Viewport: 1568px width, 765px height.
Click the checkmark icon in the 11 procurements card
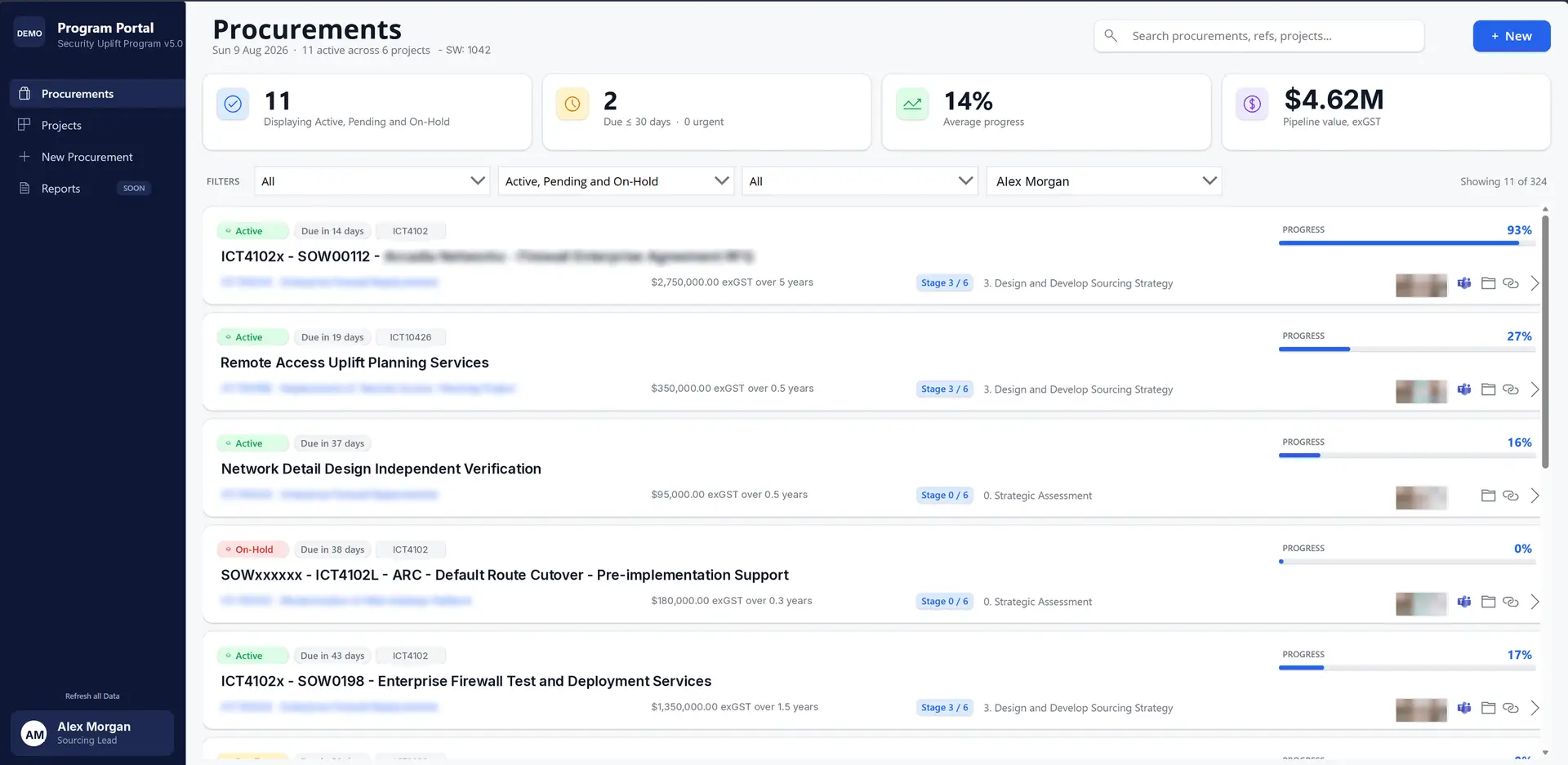(233, 105)
